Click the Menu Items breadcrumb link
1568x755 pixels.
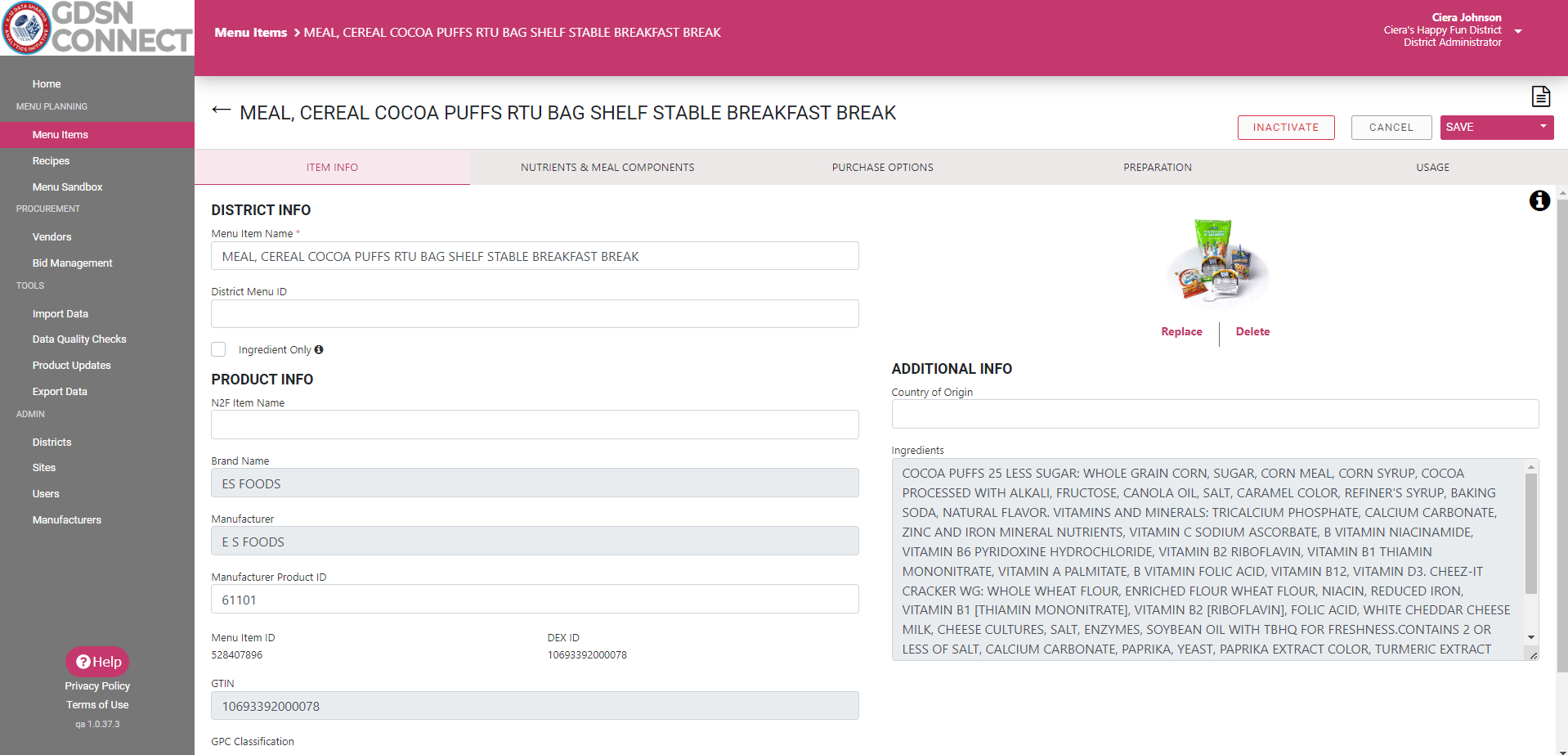[x=250, y=33]
